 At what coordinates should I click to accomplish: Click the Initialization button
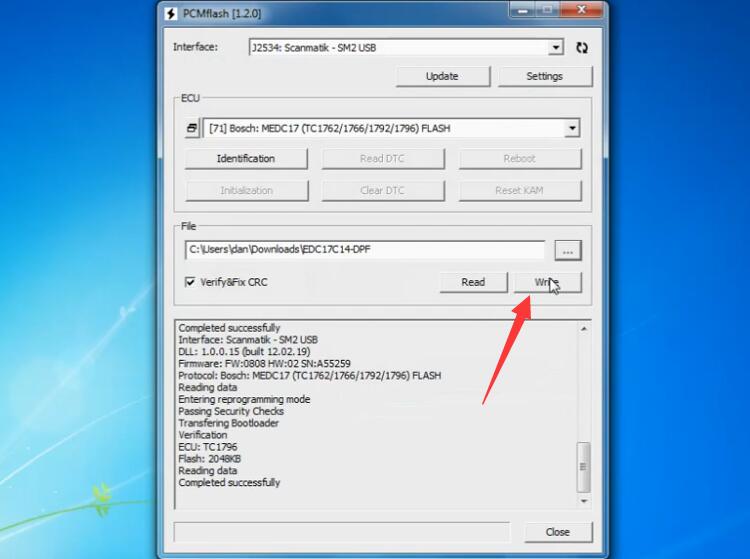246,191
